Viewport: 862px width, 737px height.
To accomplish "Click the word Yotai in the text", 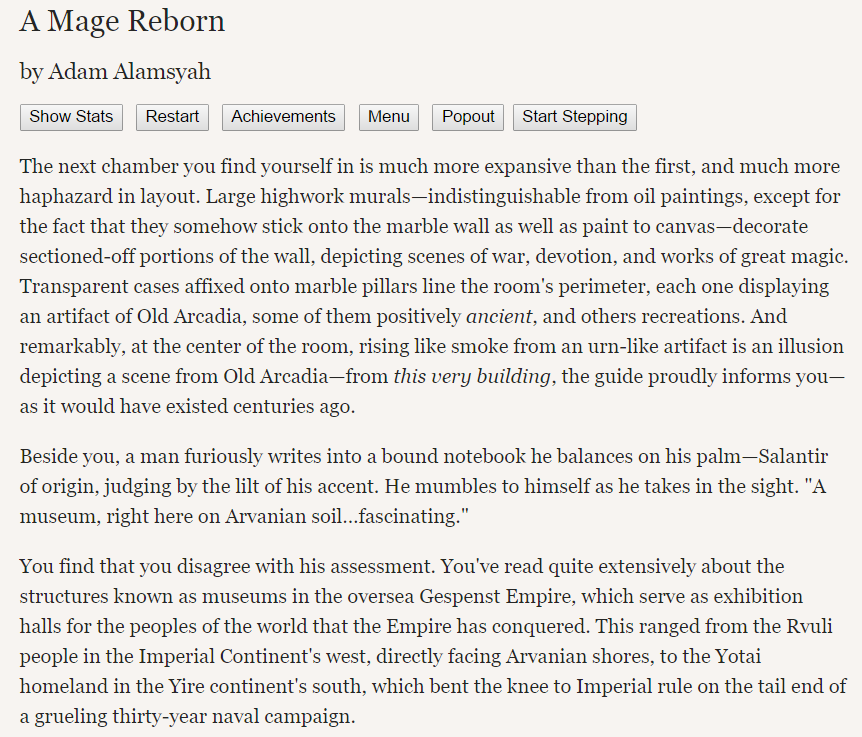I will click(x=738, y=657).
